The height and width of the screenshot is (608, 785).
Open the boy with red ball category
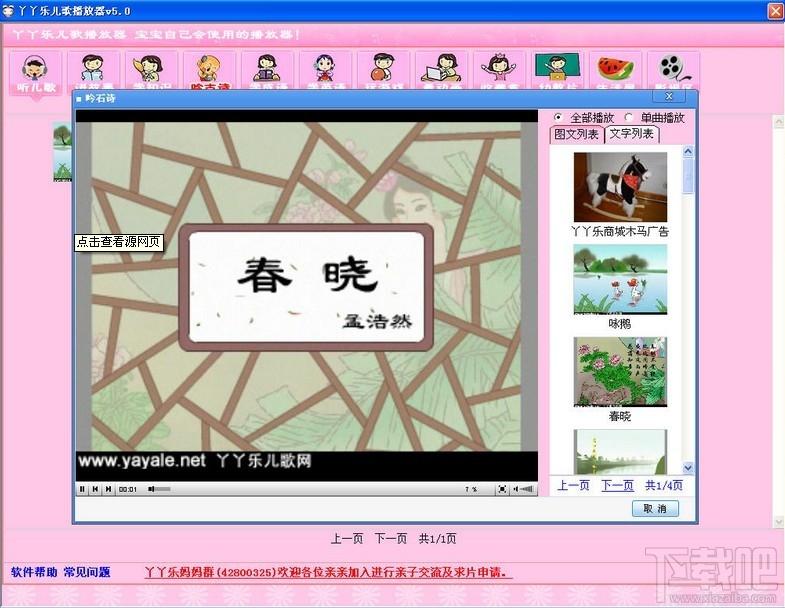384,71
